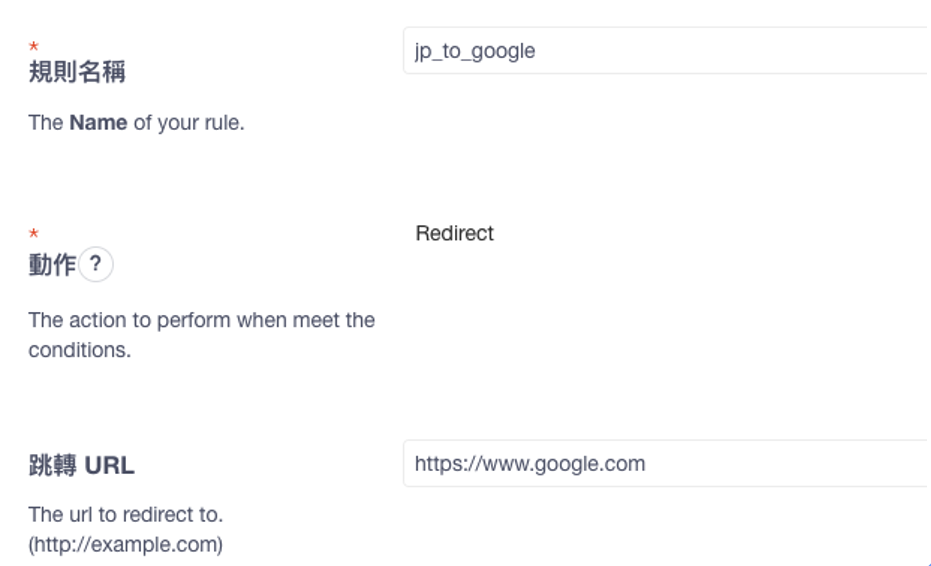Click the (http://example.com) example text
Screen dimensions: 931x566
pyautogui.click(x=125, y=545)
